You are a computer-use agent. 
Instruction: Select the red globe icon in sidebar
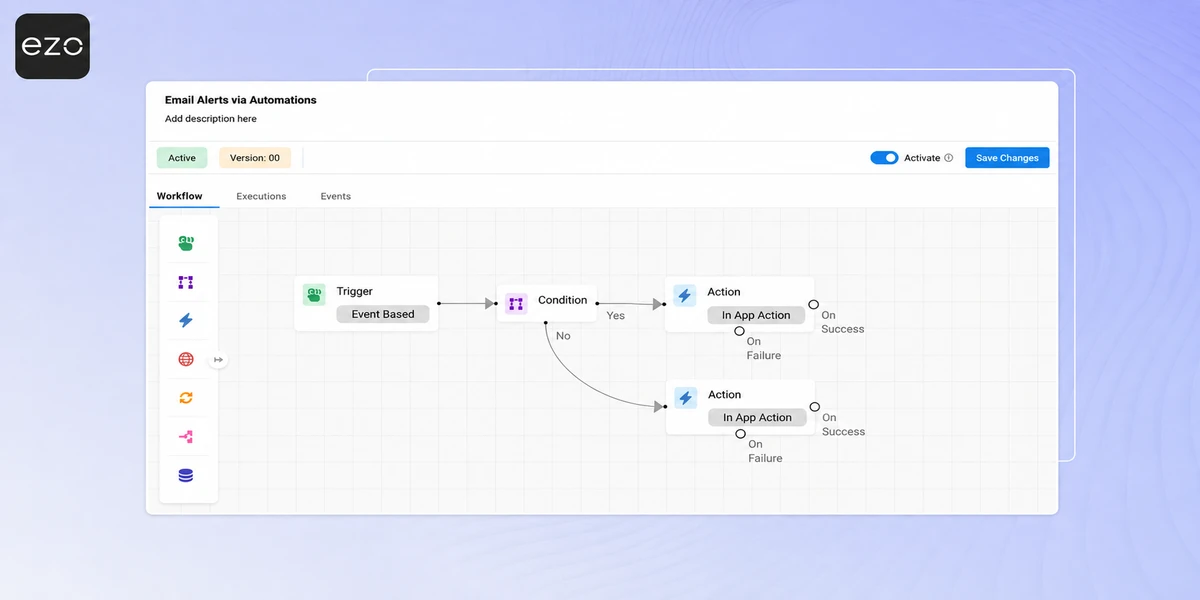click(186, 359)
